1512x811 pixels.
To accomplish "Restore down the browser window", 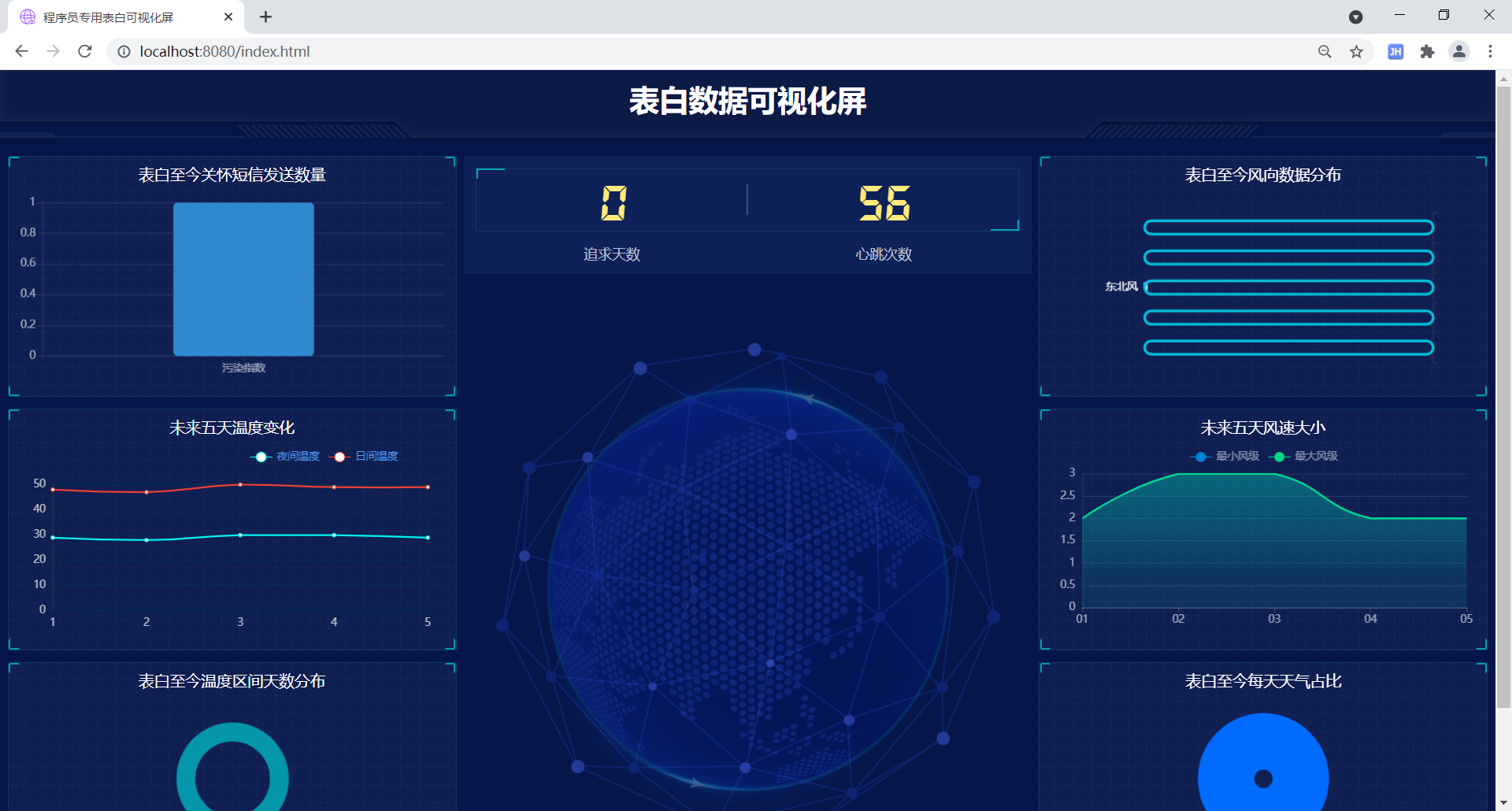I will coord(1443,15).
